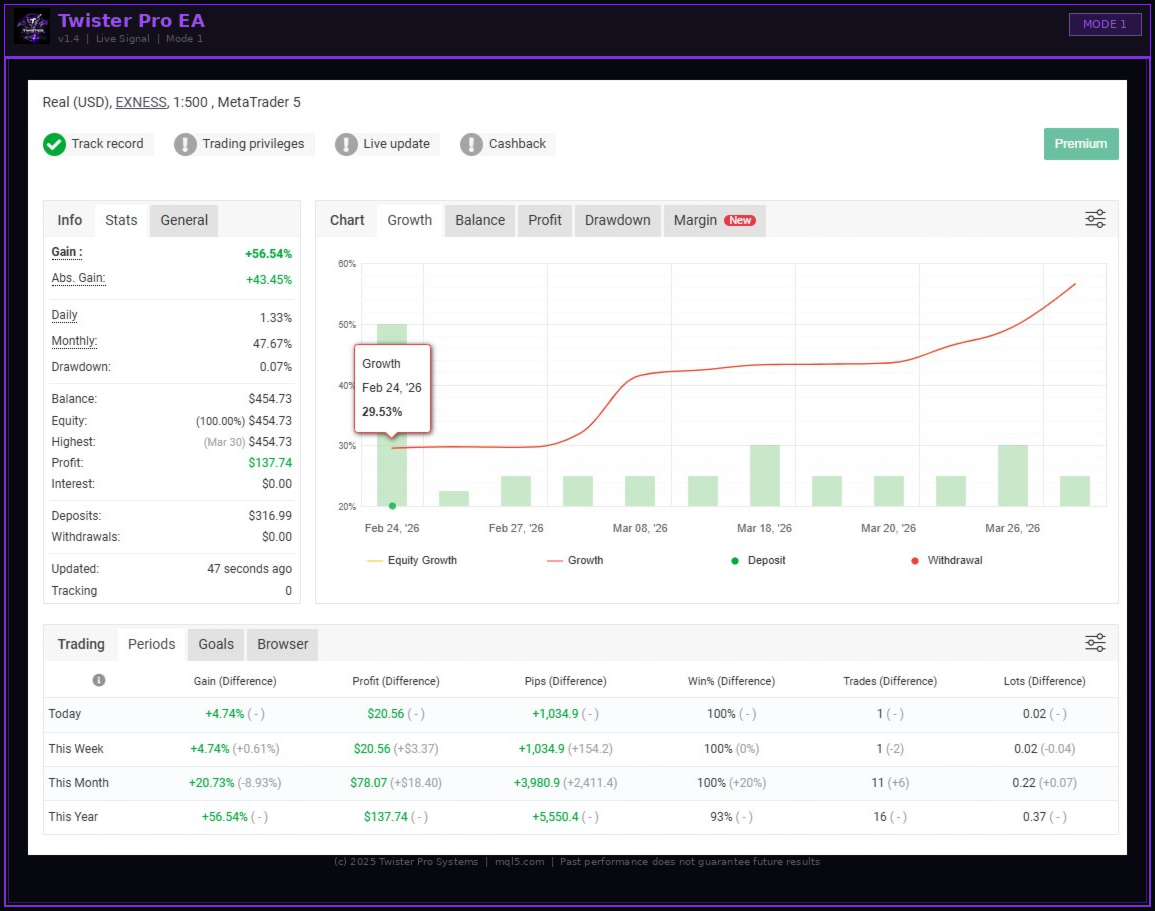Toggle Equity Growth legend series
The width and height of the screenshot is (1155, 911).
coord(412,560)
